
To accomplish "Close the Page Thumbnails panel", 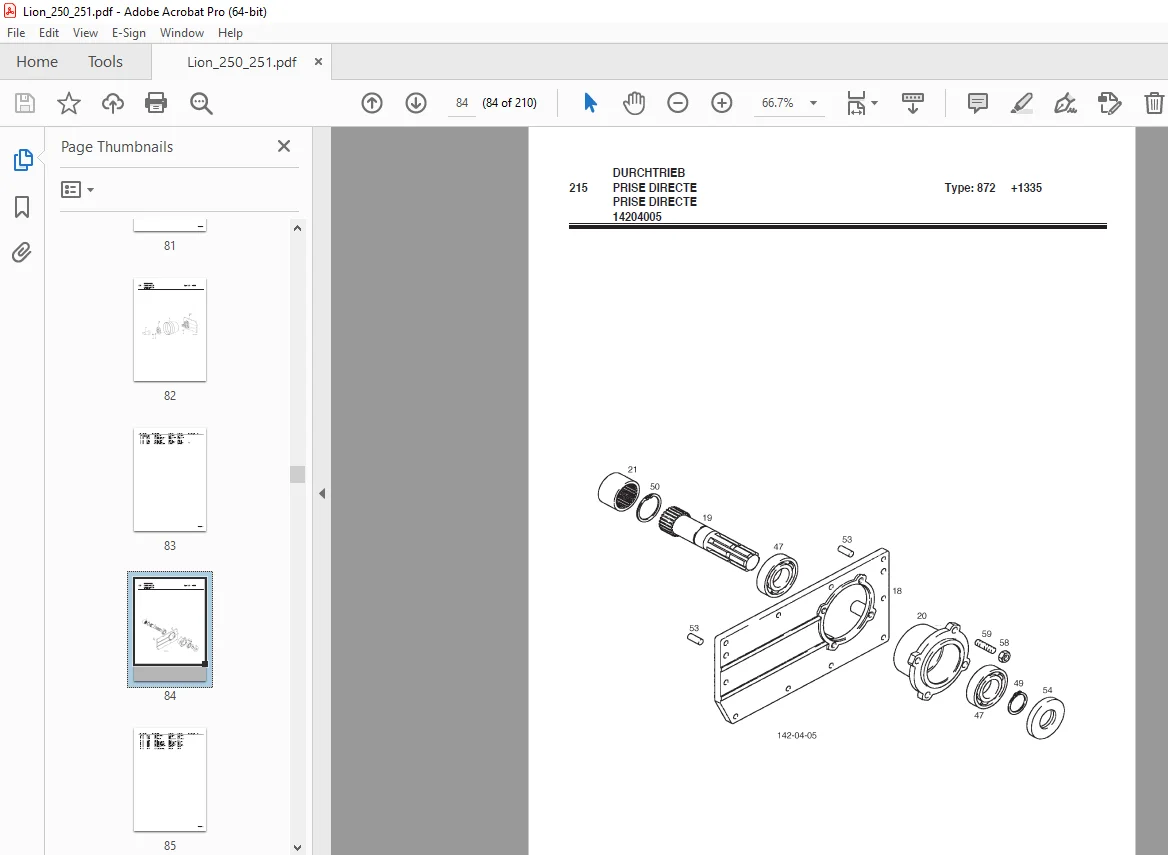I will (284, 146).
